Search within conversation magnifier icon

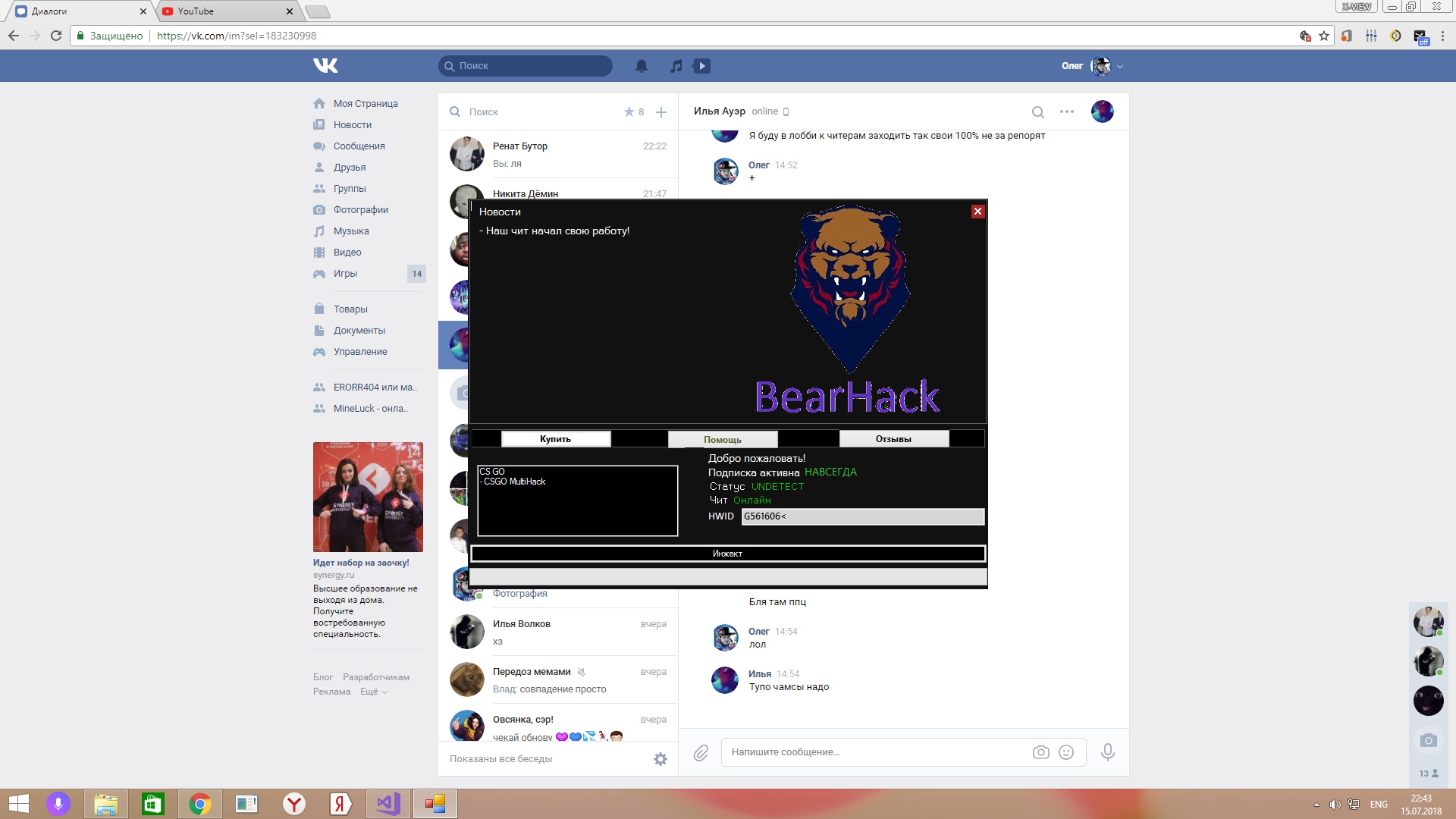pyautogui.click(x=1038, y=112)
